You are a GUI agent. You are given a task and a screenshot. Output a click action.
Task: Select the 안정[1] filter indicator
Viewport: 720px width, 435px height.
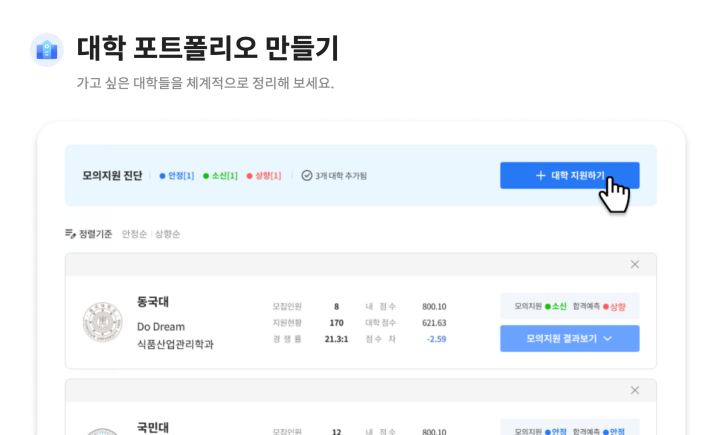tap(177, 176)
